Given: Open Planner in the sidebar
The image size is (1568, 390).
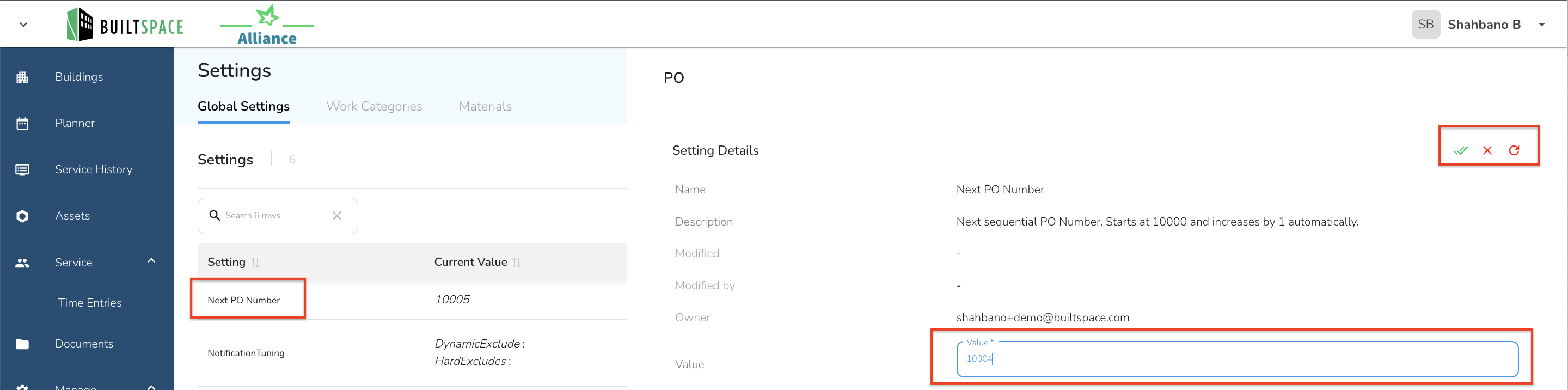Looking at the screenshot, I should tap(75, 123).
